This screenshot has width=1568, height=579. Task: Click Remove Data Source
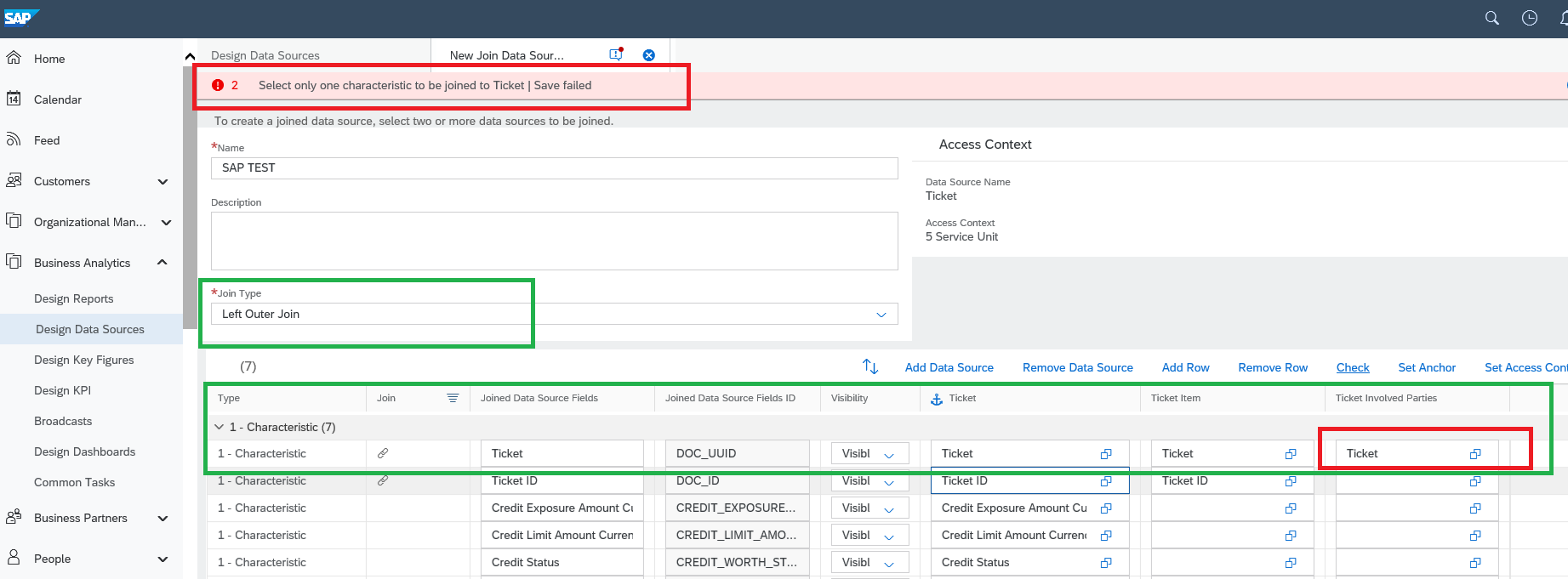coord(1078,367)
